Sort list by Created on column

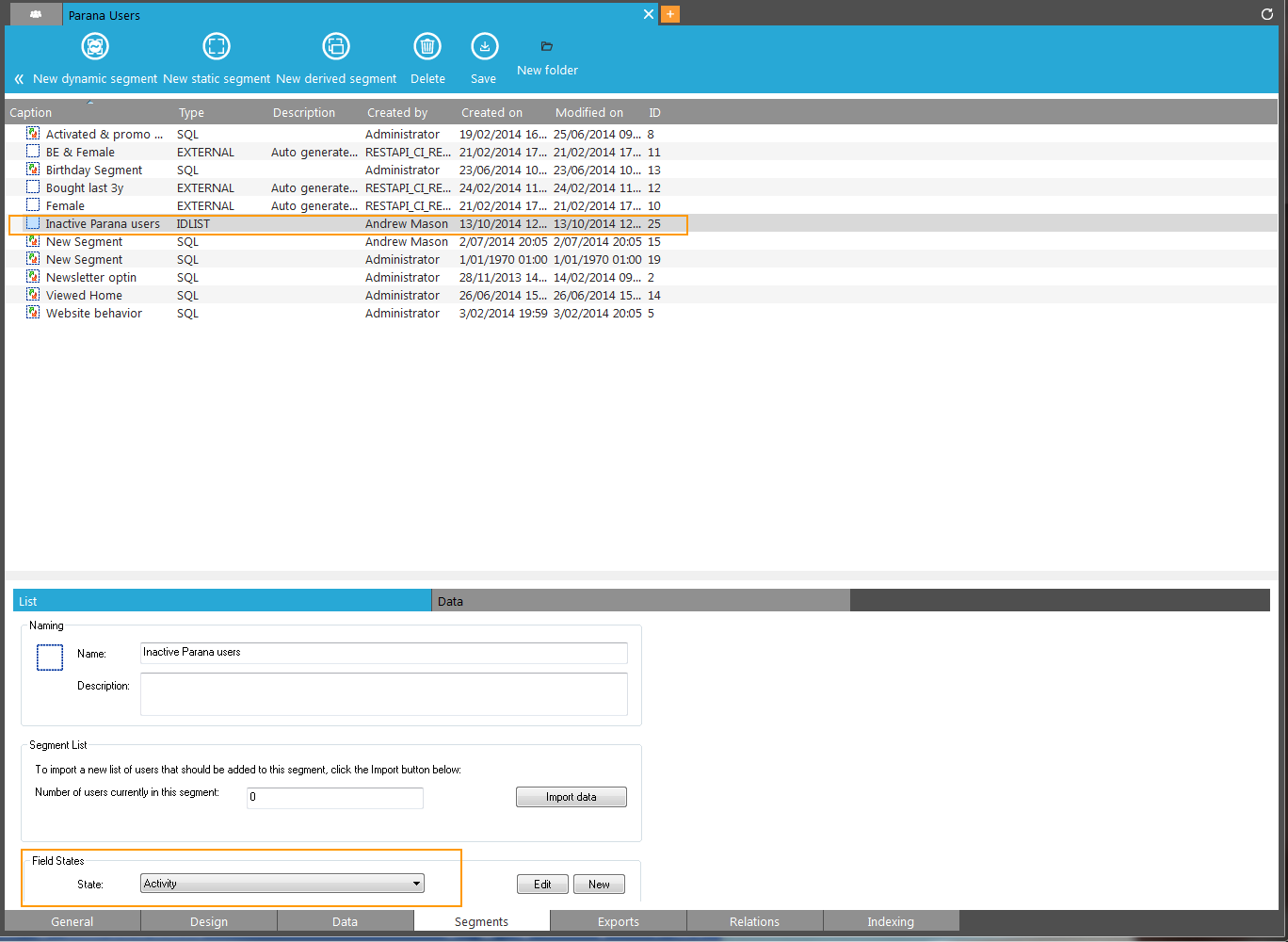[x=491, y=113]
